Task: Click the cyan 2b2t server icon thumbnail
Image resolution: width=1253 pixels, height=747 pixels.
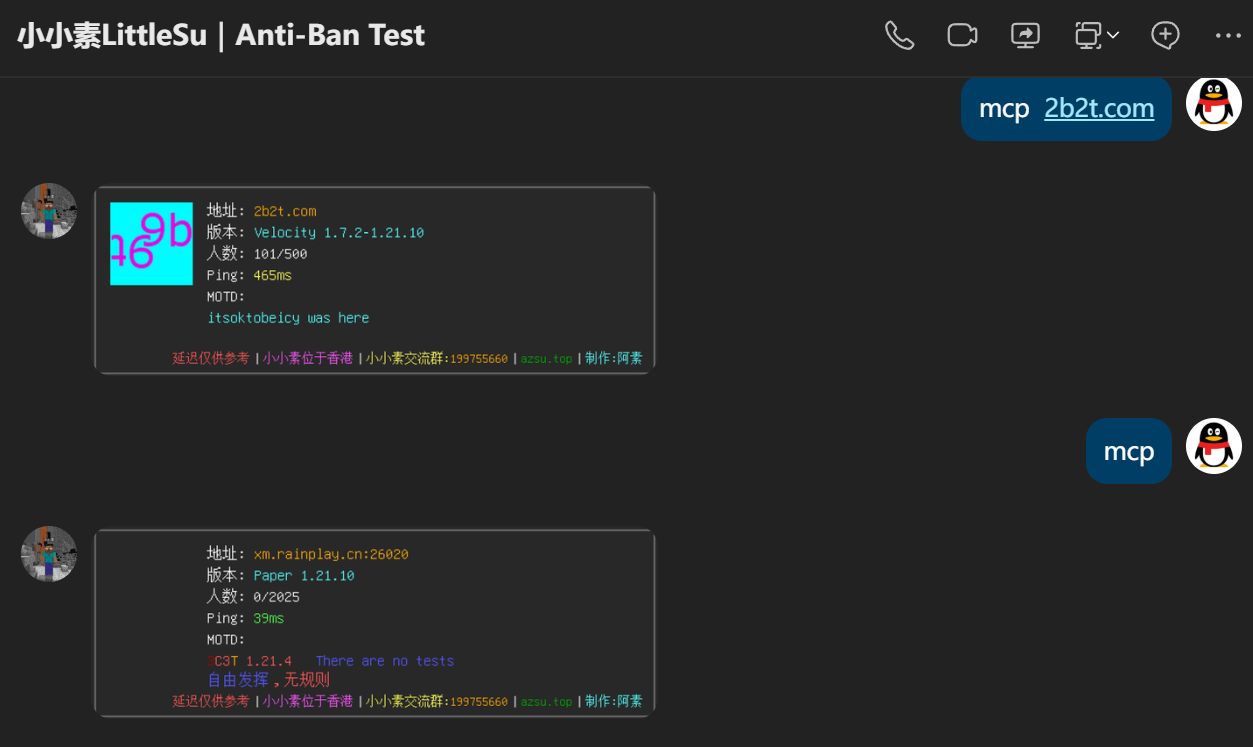Action: pos(151,243)
